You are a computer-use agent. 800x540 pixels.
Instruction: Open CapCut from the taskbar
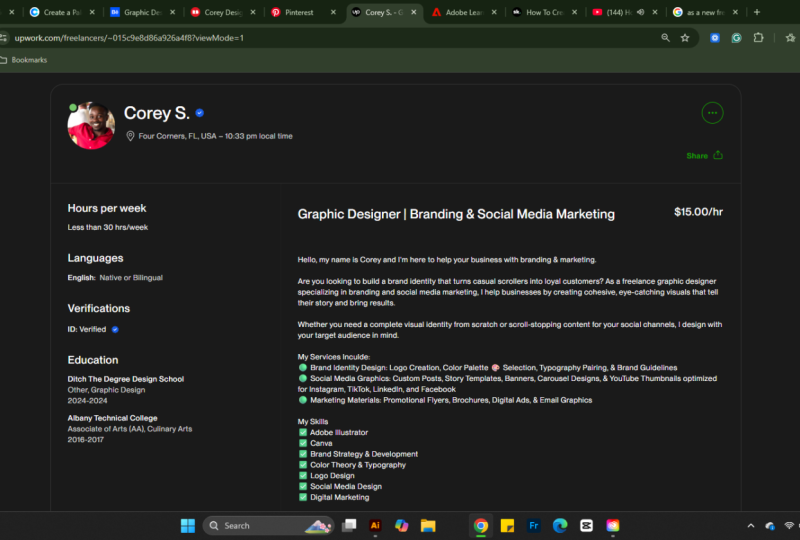tap(586, 525)
